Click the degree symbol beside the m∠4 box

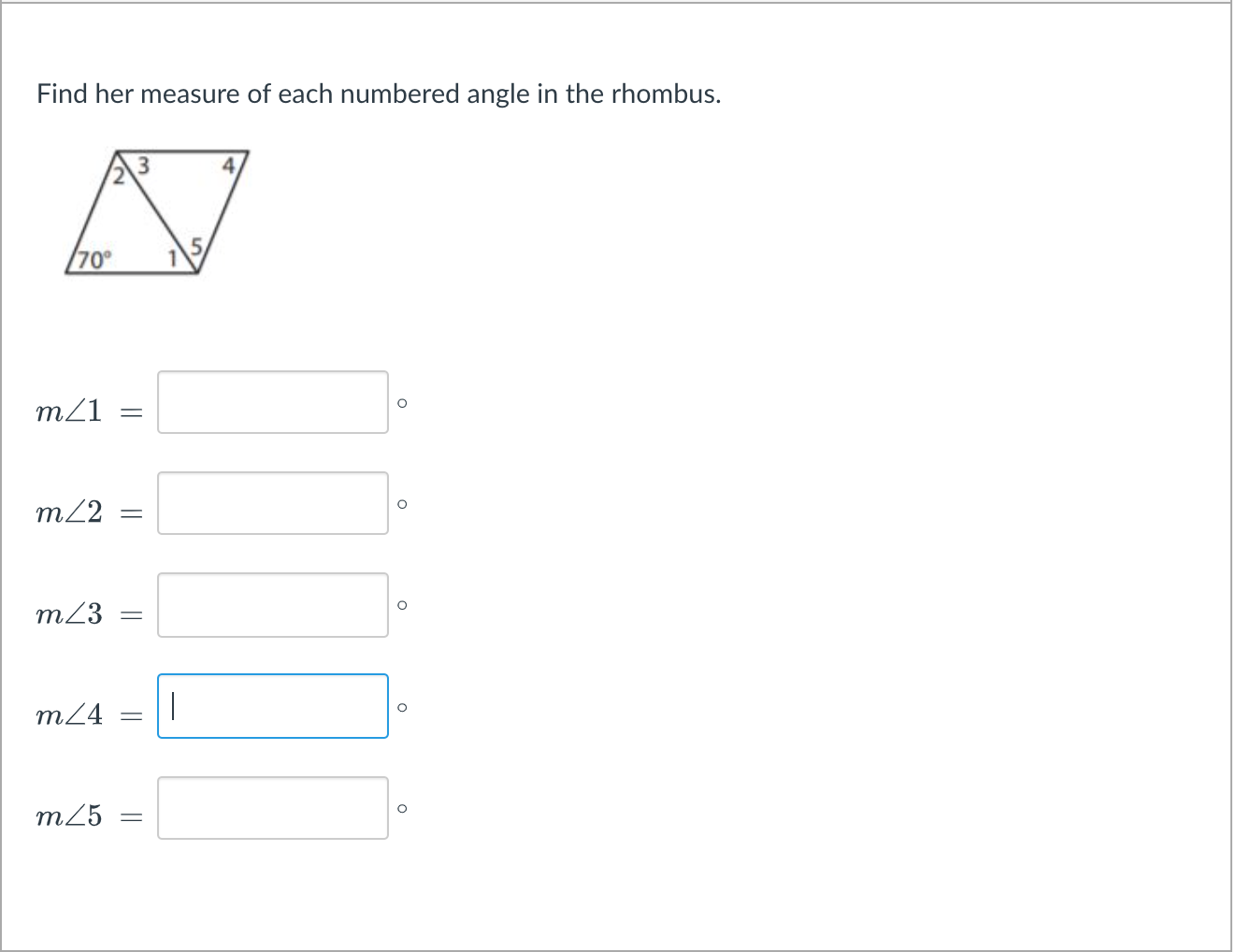coord(403,707)
